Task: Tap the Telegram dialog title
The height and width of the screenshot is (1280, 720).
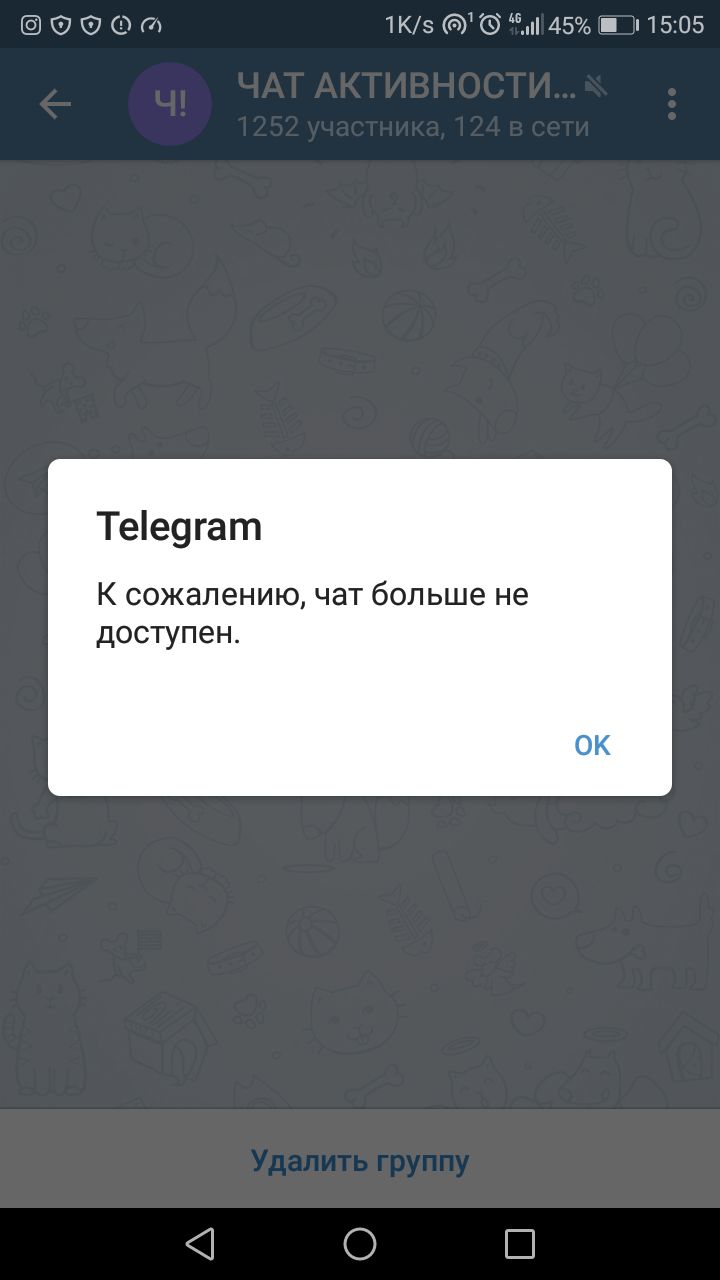Action: point(179,526)
